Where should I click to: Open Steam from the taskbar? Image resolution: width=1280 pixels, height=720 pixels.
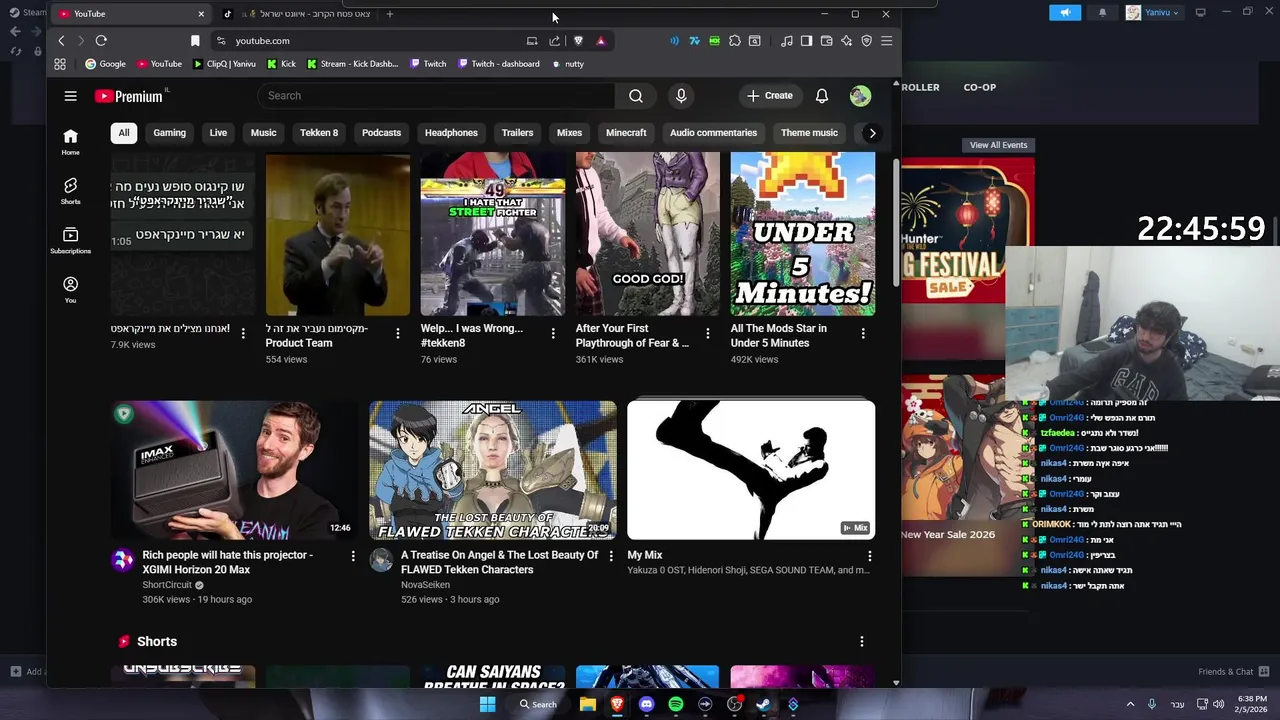pyautogui.click(x=763, y=704)
